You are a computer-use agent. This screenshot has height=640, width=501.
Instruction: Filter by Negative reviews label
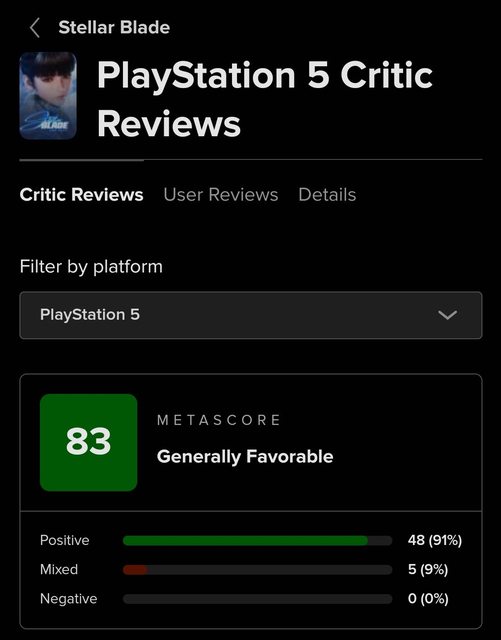[69, 598]
